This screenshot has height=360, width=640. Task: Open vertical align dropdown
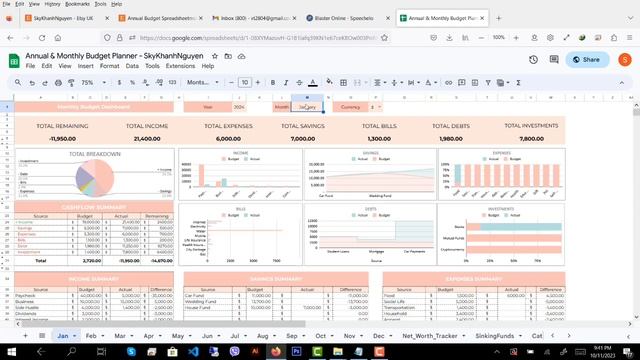[x=397, y=82]
